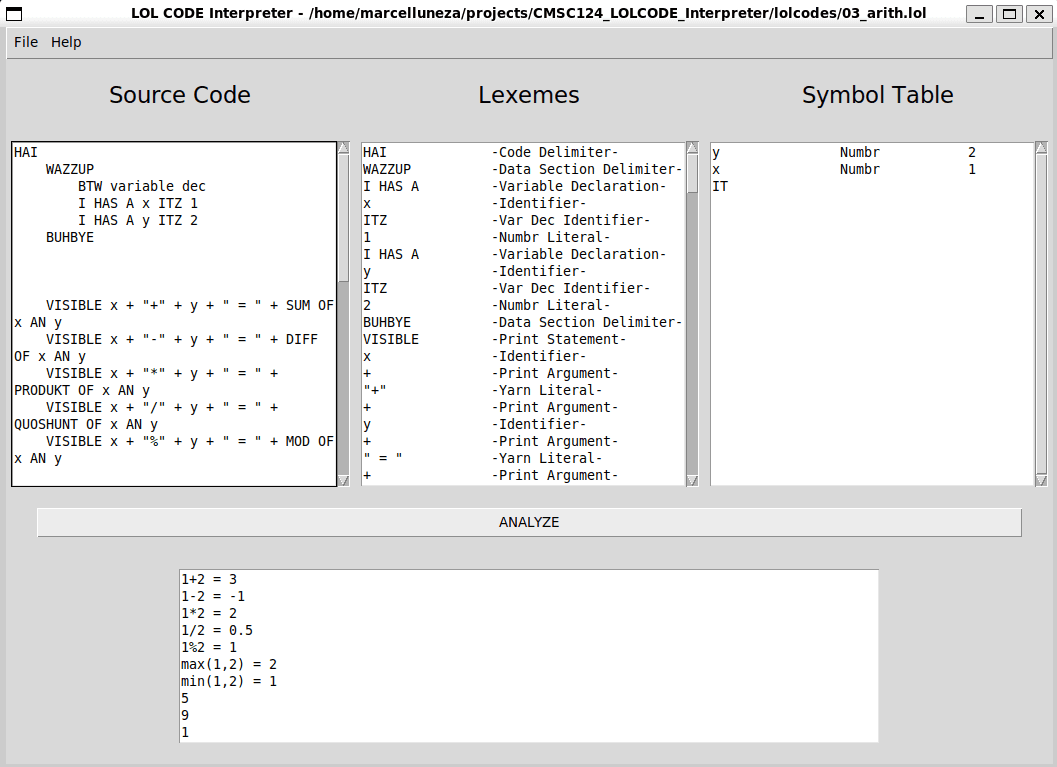
Task: Open the File menu
Action: (26, 42)
